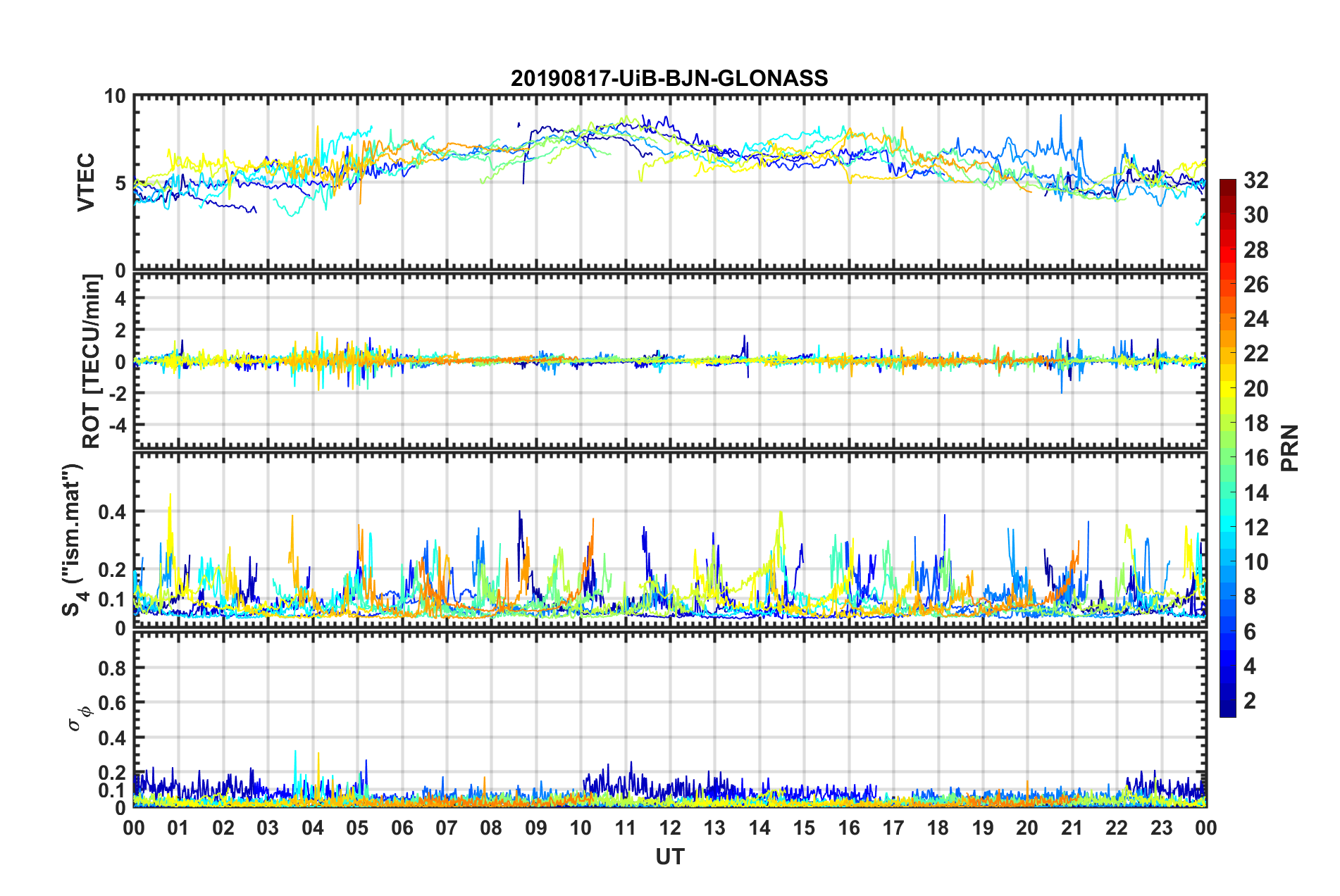This screenshot has width=1340, height=896.
Task: Click colorbar tick label 18
Action: click(1255, 423)
